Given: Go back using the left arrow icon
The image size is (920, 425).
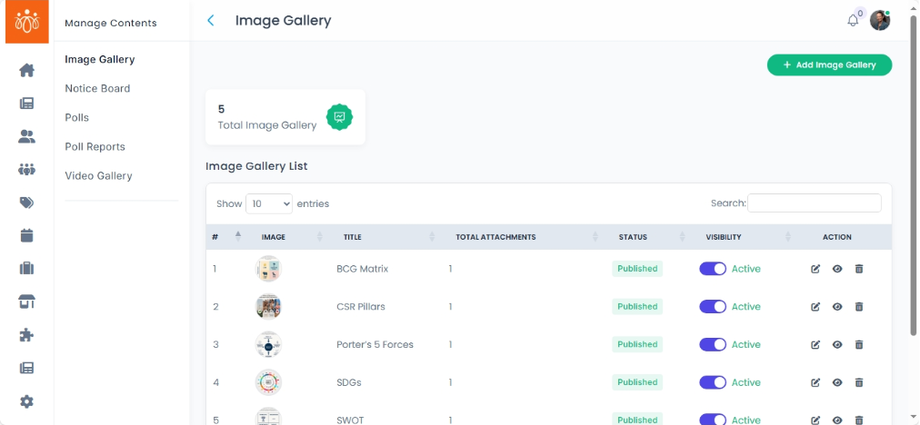Looking at the screenshot, I should click(x=210, y=20).
